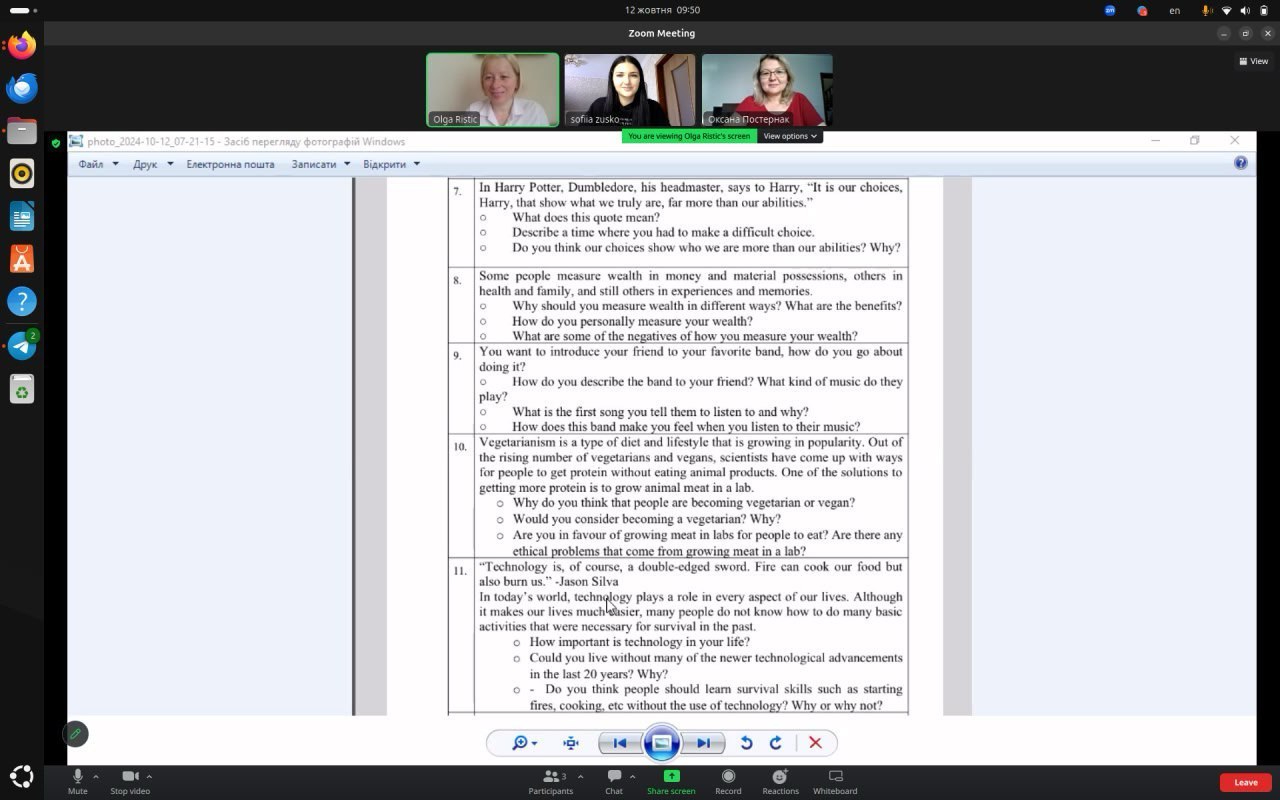Open Ubuntu Software from the dock
The height and width of the screenshot is (800, 1280).
22,258
